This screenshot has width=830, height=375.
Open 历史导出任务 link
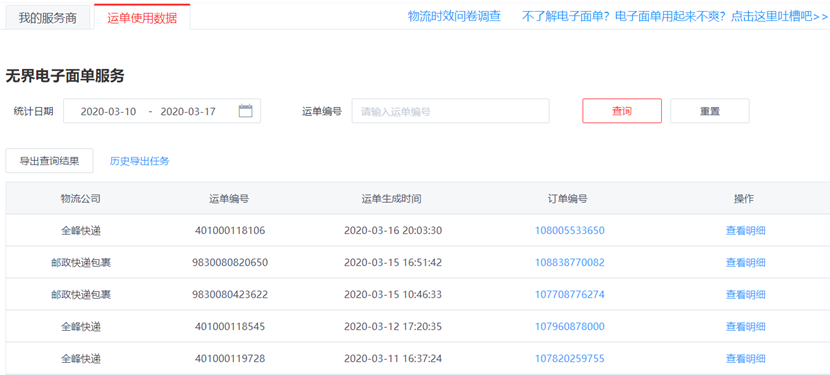[140, 161]
